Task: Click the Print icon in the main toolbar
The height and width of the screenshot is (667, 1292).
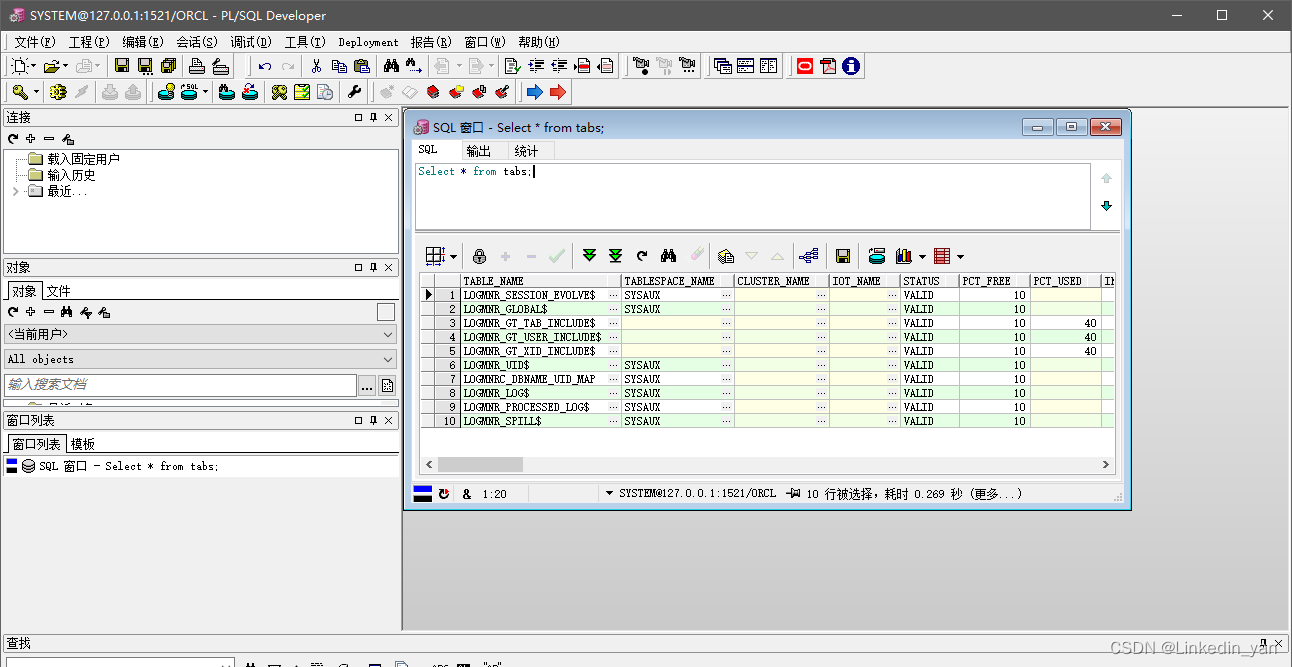Action: pos(197,66)
